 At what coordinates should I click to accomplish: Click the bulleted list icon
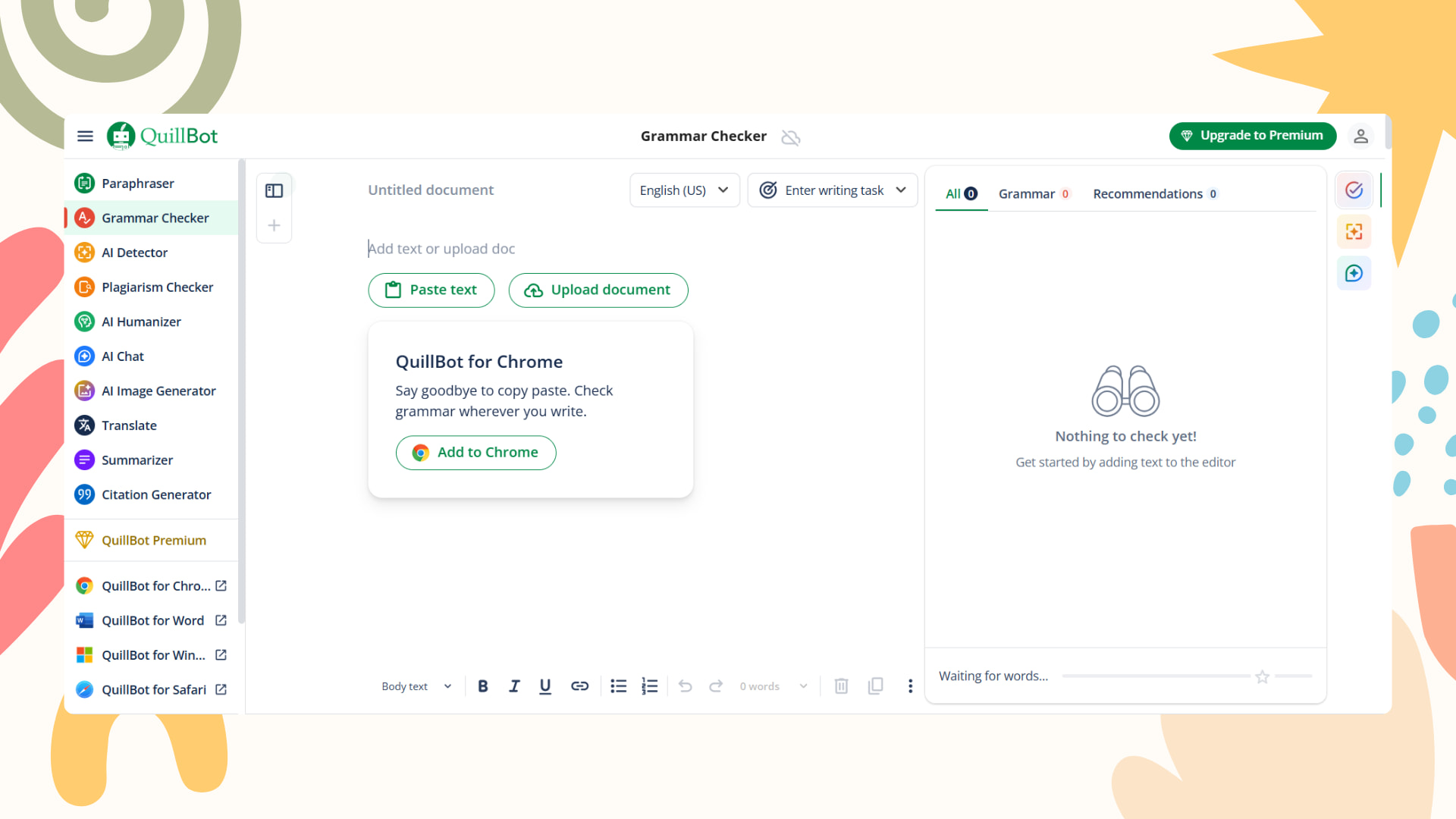point(619,686)
